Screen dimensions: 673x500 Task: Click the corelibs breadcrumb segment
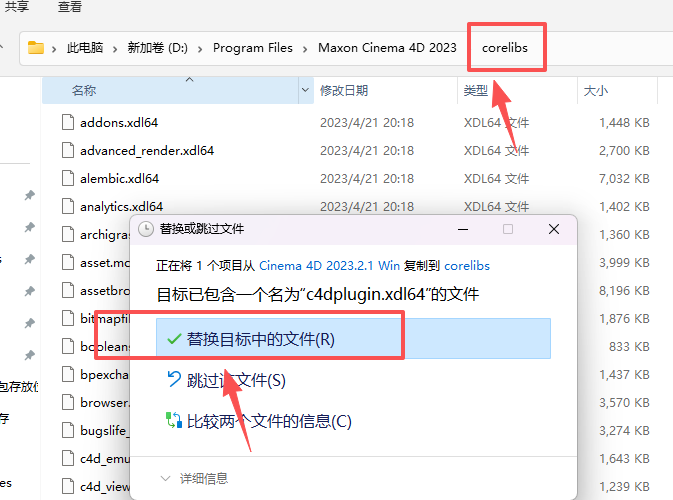[x=505, y=48]
